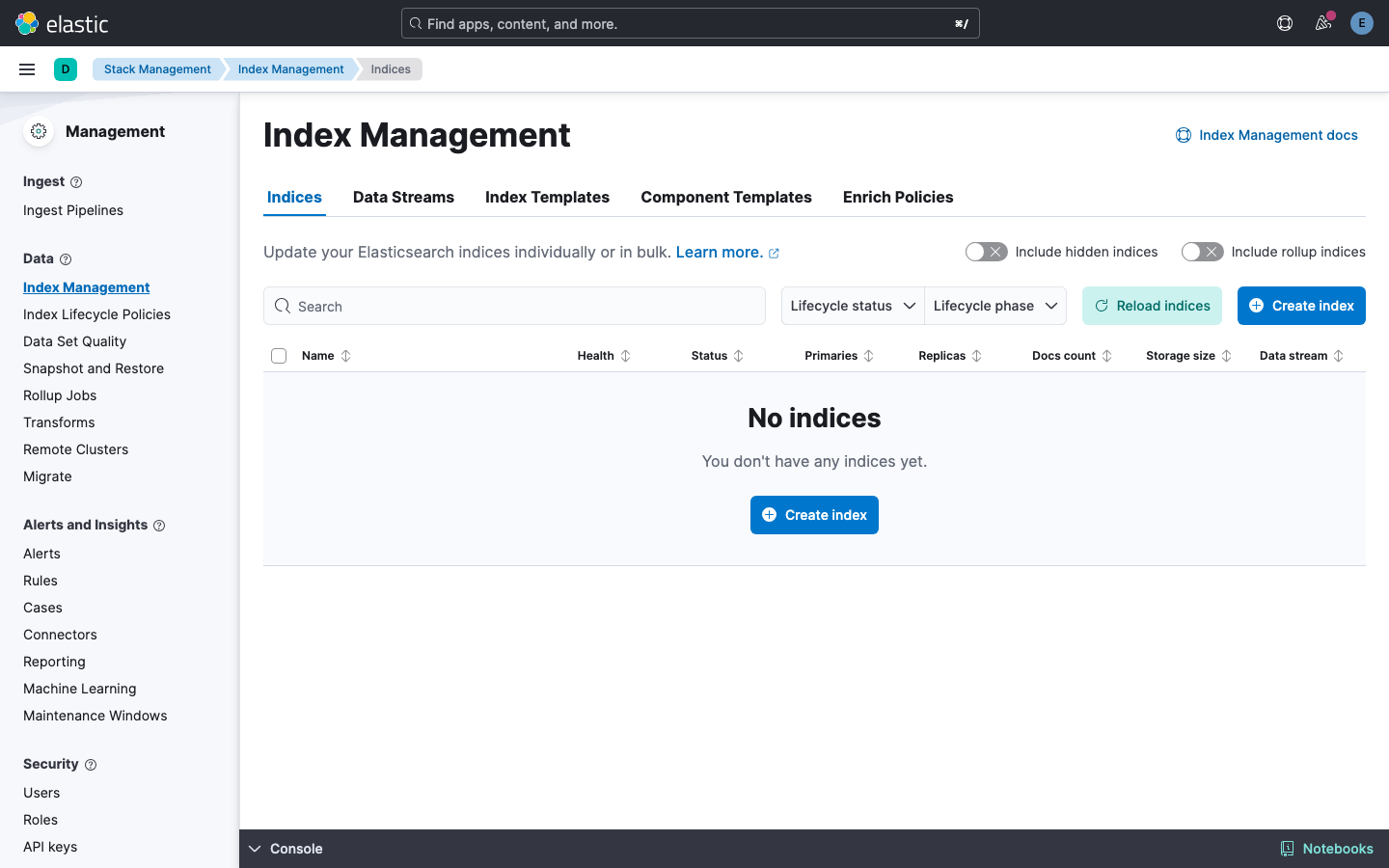Show help for Data section
Screen dimensions: 1389x868
[x=66, y=259]
